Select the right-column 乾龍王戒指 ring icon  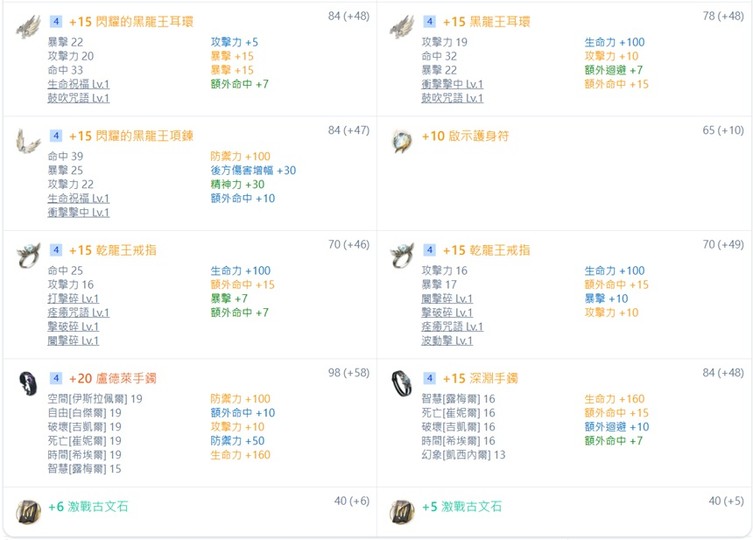[x=401, y=254]
